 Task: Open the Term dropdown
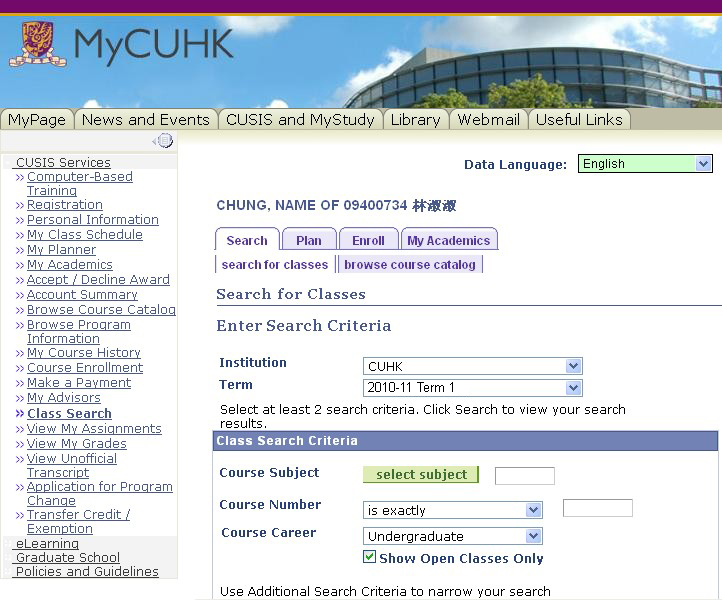tap(472, 388)
